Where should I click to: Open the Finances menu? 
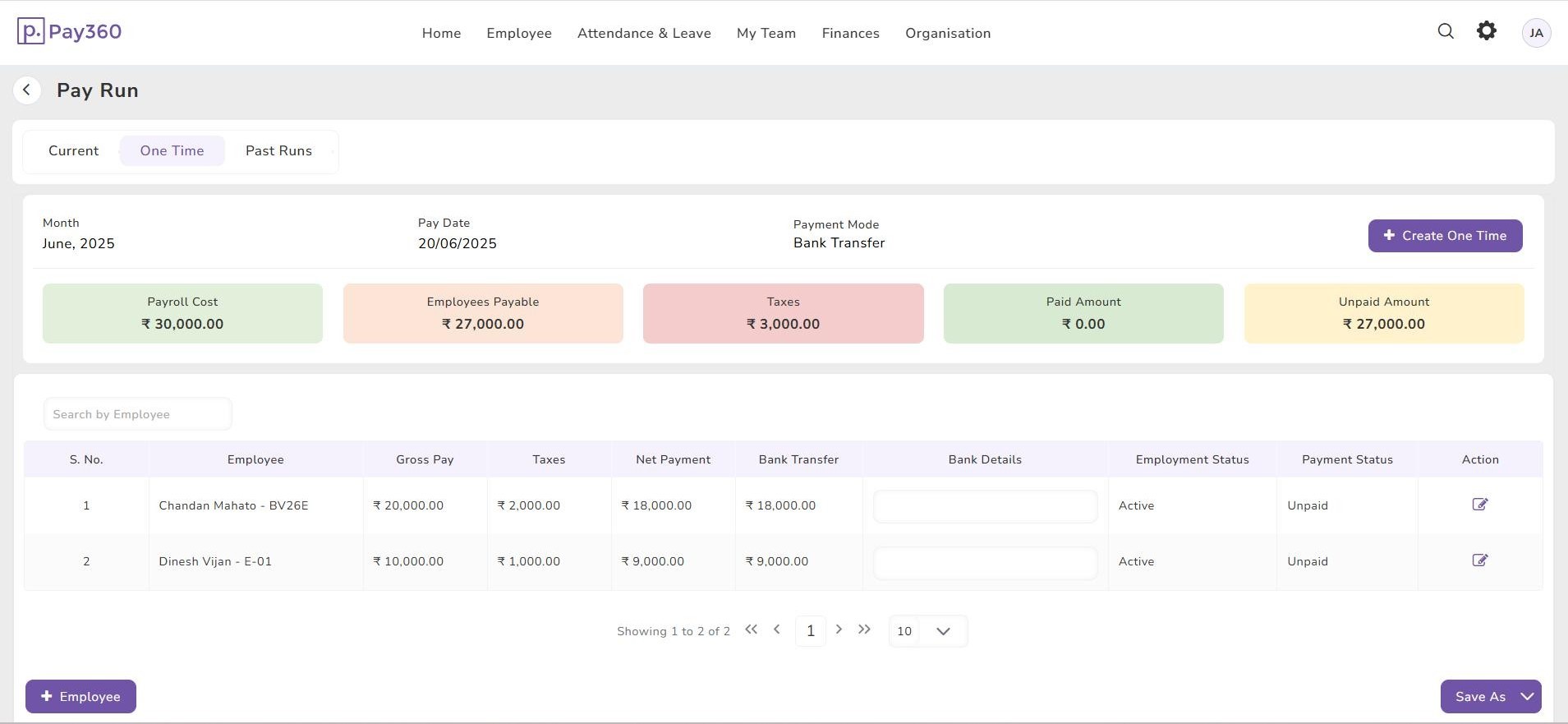click(x=850, y=33)
